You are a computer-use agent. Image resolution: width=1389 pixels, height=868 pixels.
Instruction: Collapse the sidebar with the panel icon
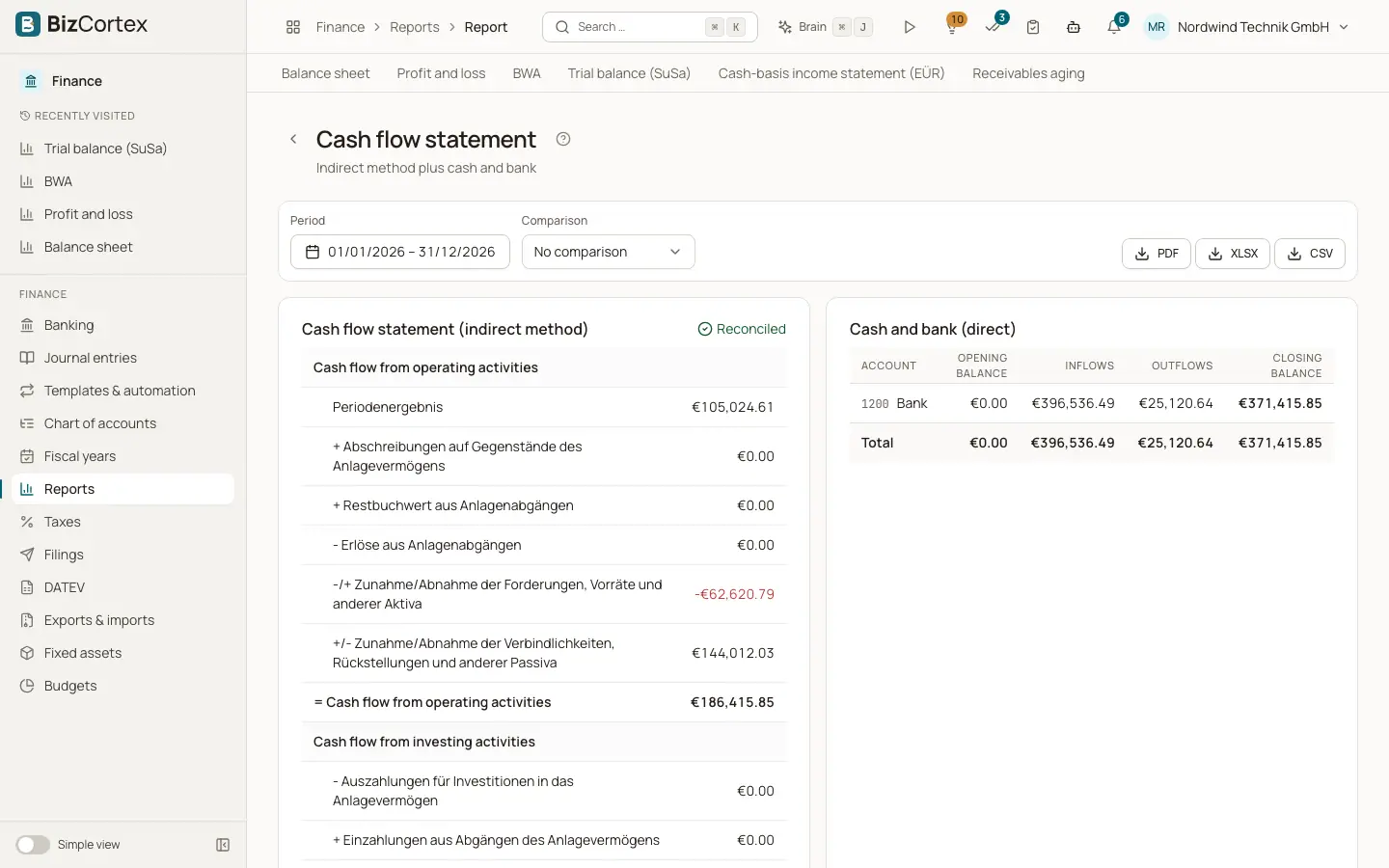(x=223, y=845)
